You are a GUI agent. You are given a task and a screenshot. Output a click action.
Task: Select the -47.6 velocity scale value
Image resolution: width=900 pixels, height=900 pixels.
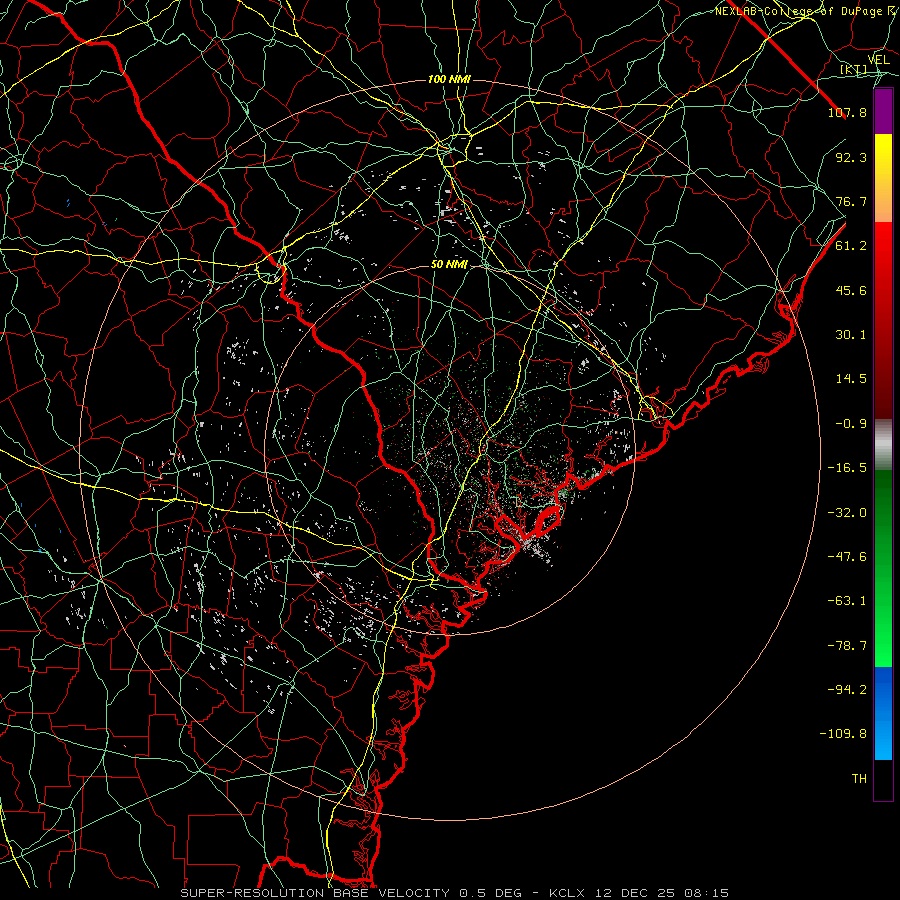point(847,557)
